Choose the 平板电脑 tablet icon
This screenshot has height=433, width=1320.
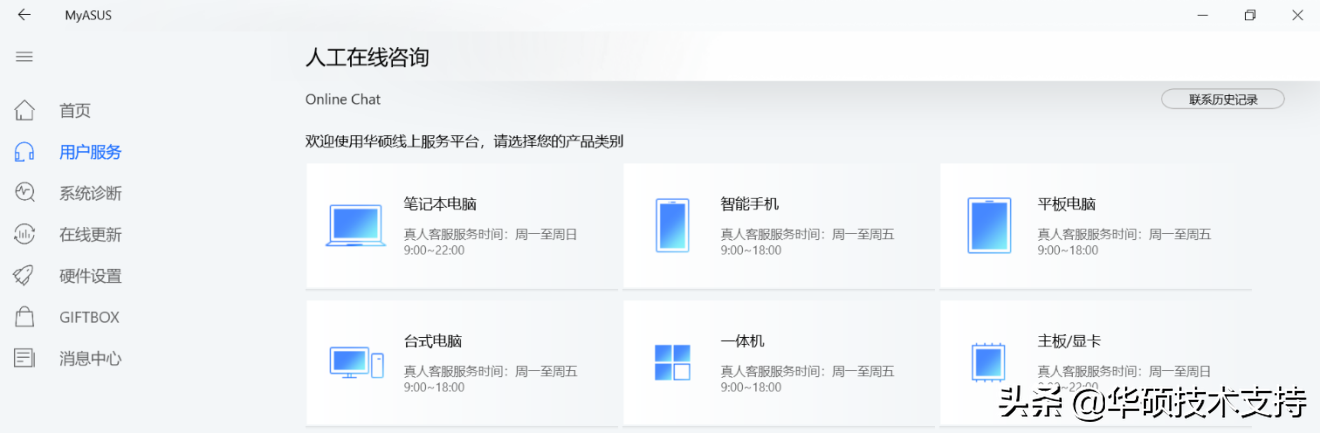coord(990,225)
